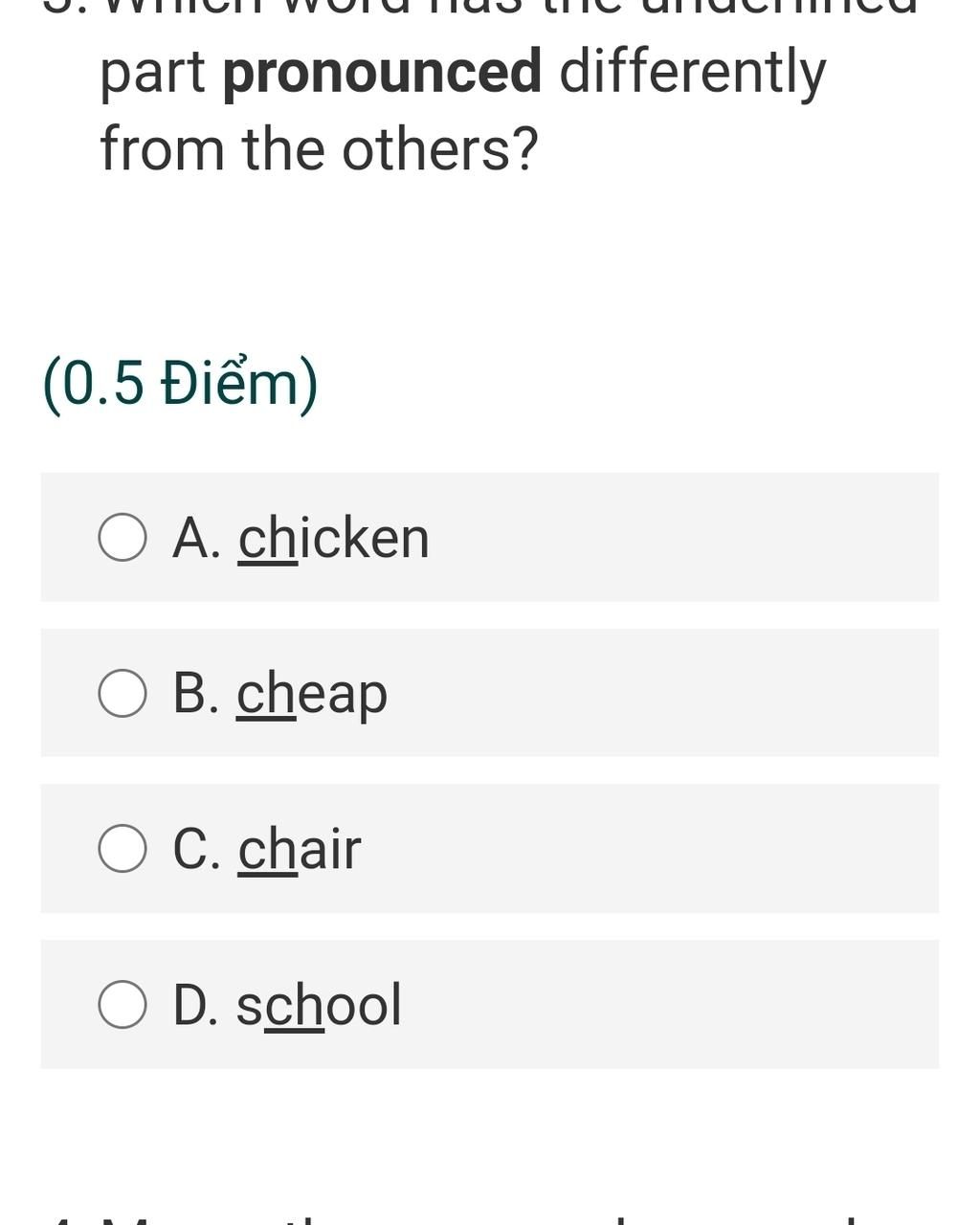The height and width of the screenshot is (1225, 980).
Task: Choose the D. school option row
Action: [489, 1004]
